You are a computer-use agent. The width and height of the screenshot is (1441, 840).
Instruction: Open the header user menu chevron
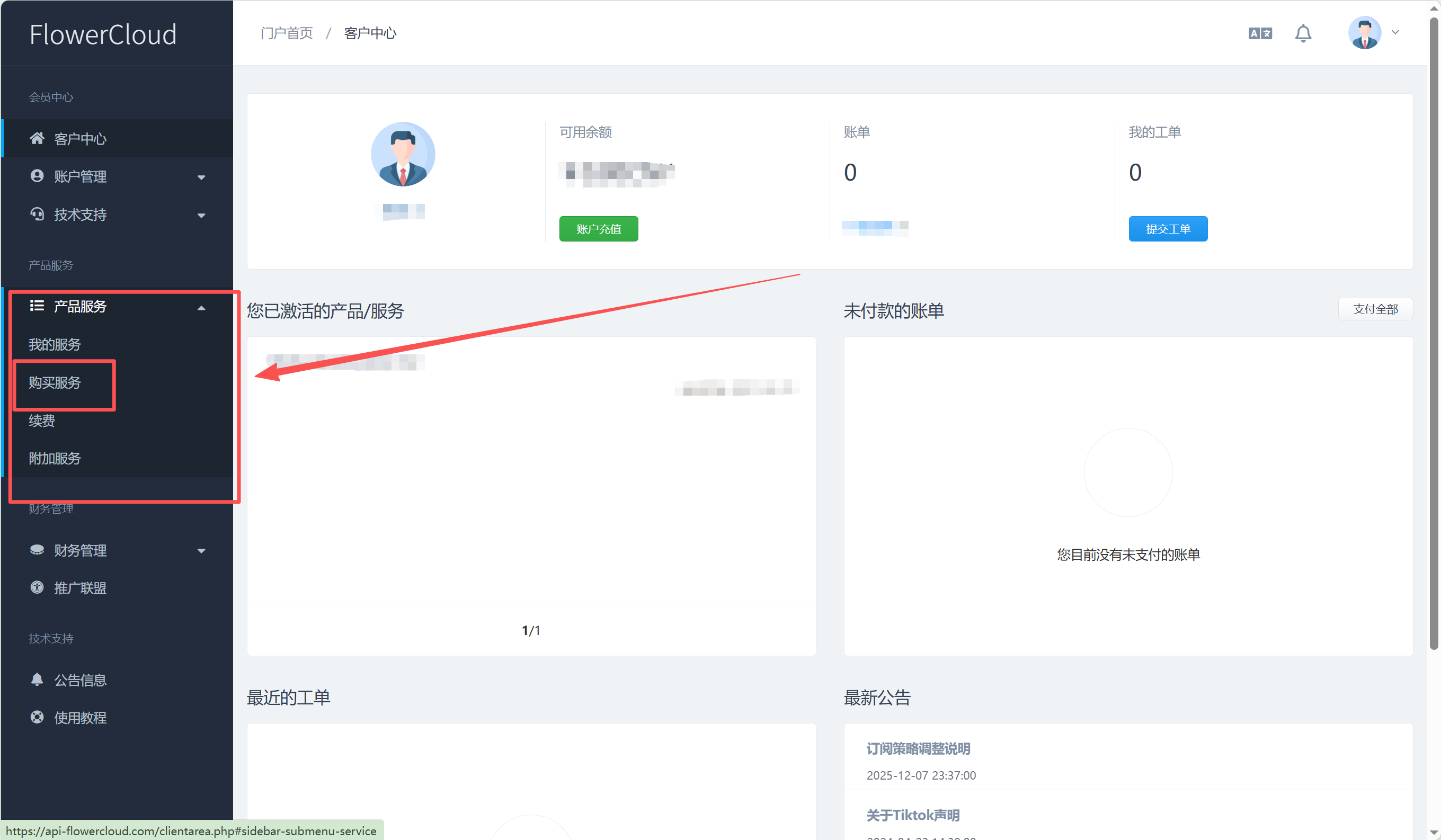pos(1395,33)
